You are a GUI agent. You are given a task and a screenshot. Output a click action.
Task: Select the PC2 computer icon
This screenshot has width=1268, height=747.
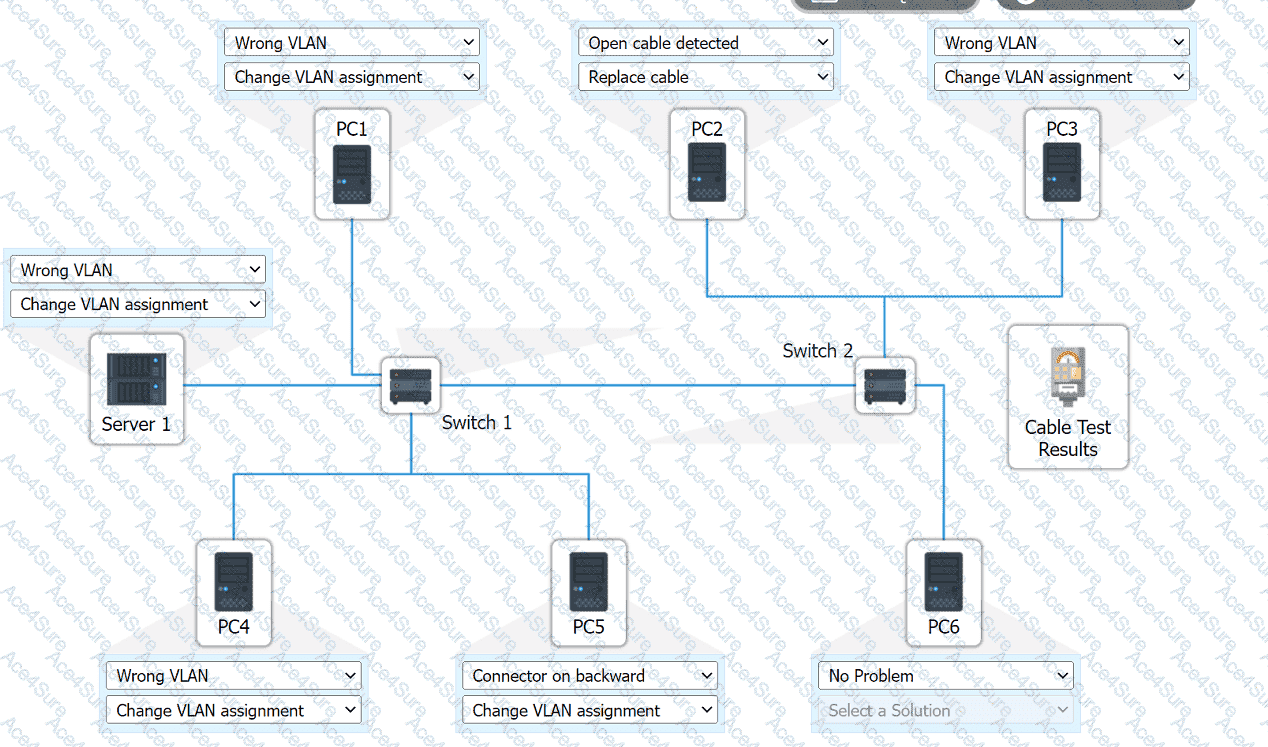click(707, 173)
